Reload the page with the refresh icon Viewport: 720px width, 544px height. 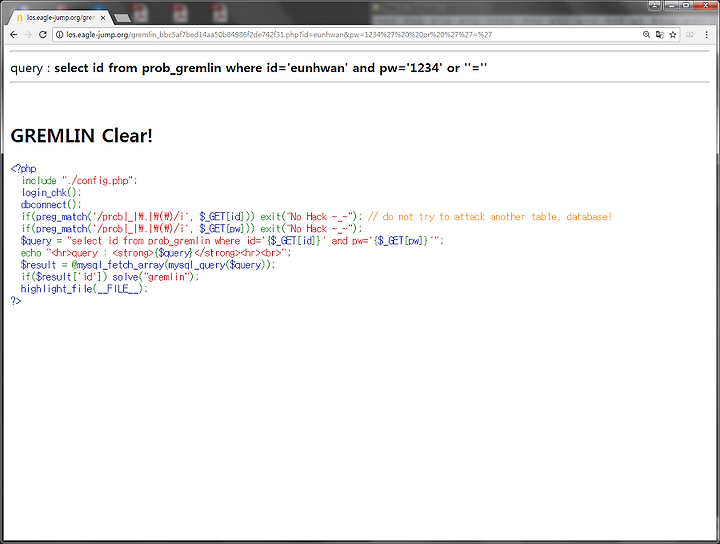coord(43,34)
